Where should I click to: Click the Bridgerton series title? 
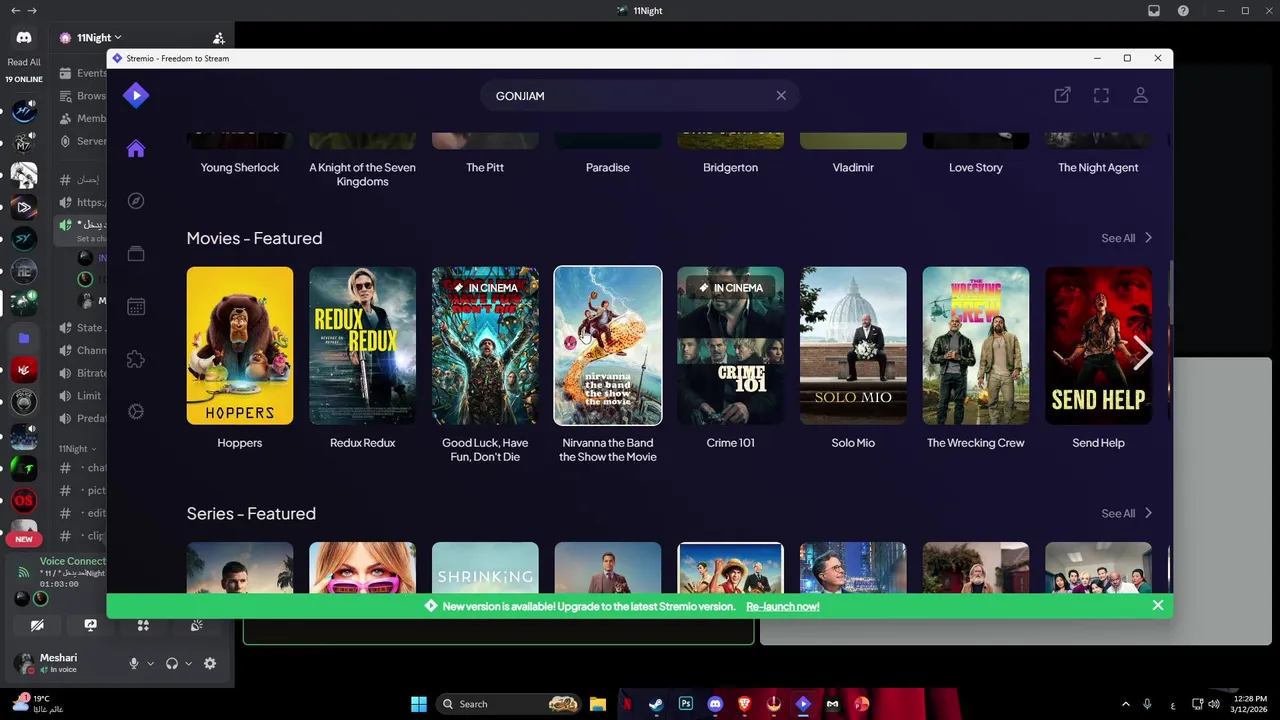click(x=730, y=167)
